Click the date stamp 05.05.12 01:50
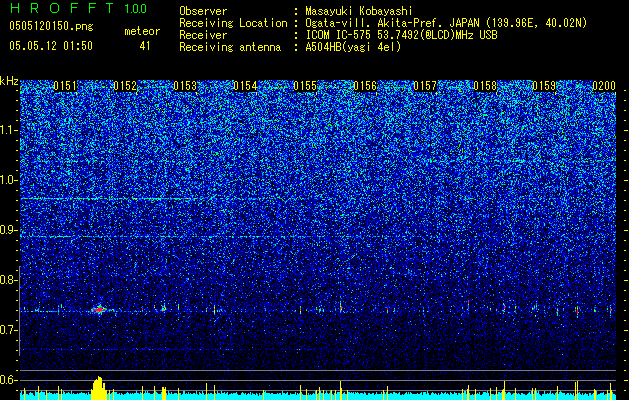The image size is (629, 400). click(51, 46)
